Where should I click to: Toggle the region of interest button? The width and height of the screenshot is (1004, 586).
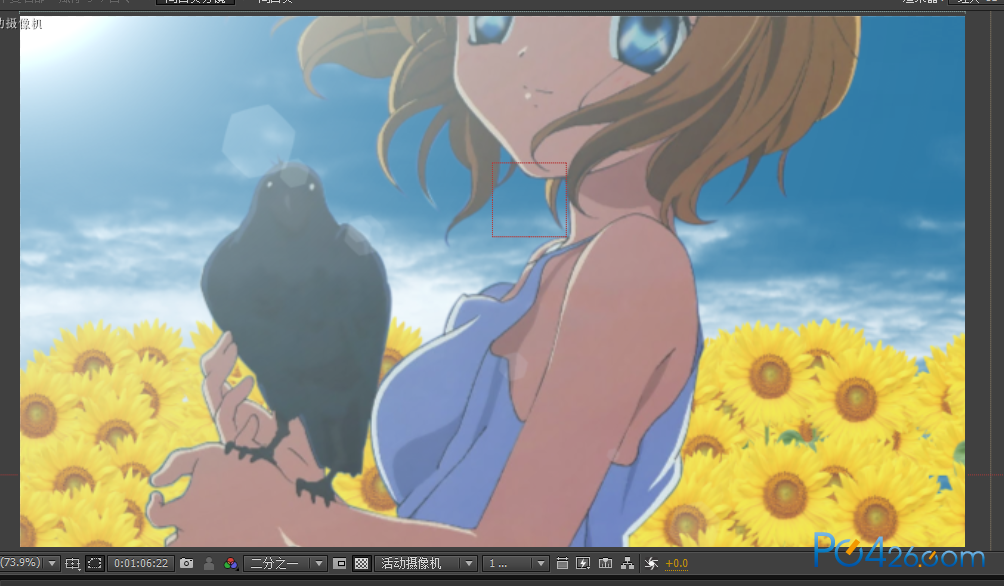click(x=340, y=564)
